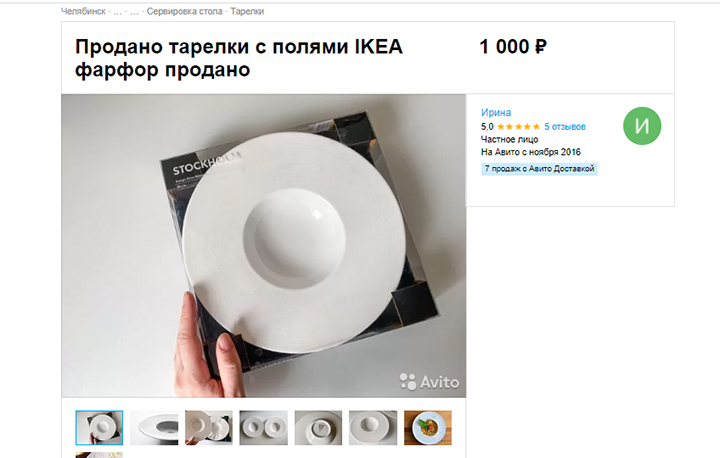The image size is (720, 458).
Task: Select sixth thumbnail with single plate
Action: [x=373, y=428]
